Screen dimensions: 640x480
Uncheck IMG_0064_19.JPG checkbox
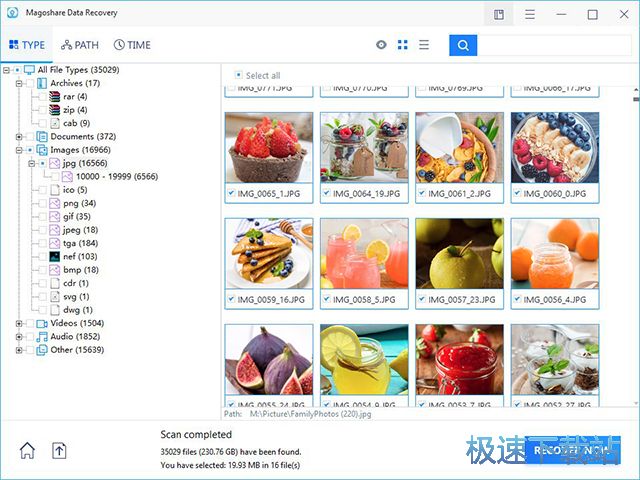click(327, 193)
